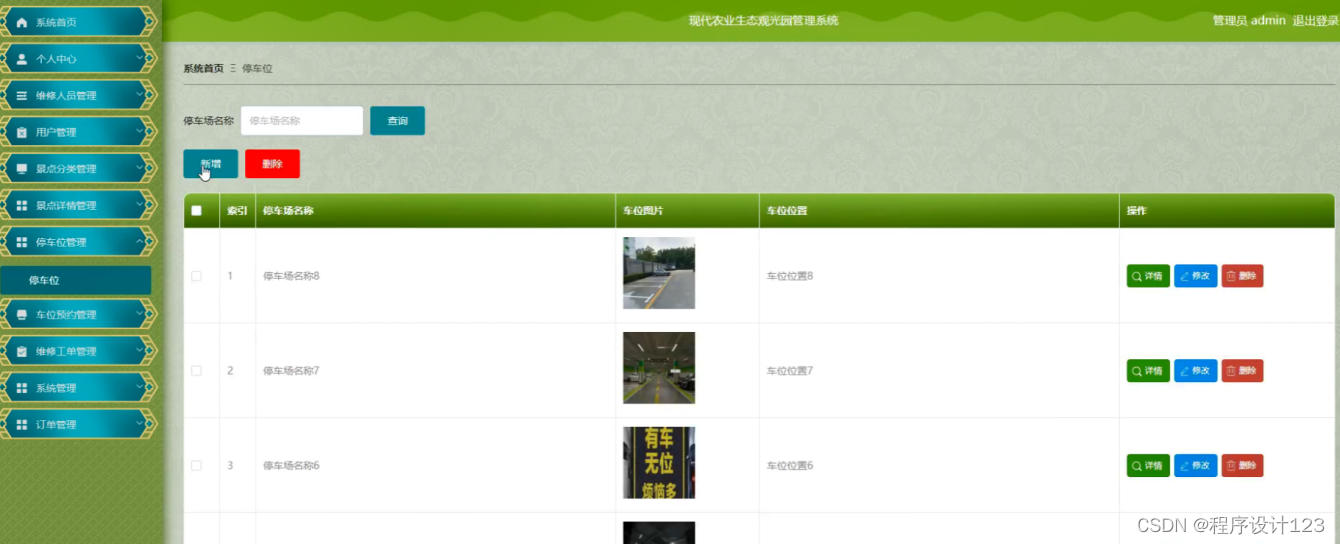Select the cell text 车位位置6
Screen dimensions: 1340x544
(x=790, y=466)
